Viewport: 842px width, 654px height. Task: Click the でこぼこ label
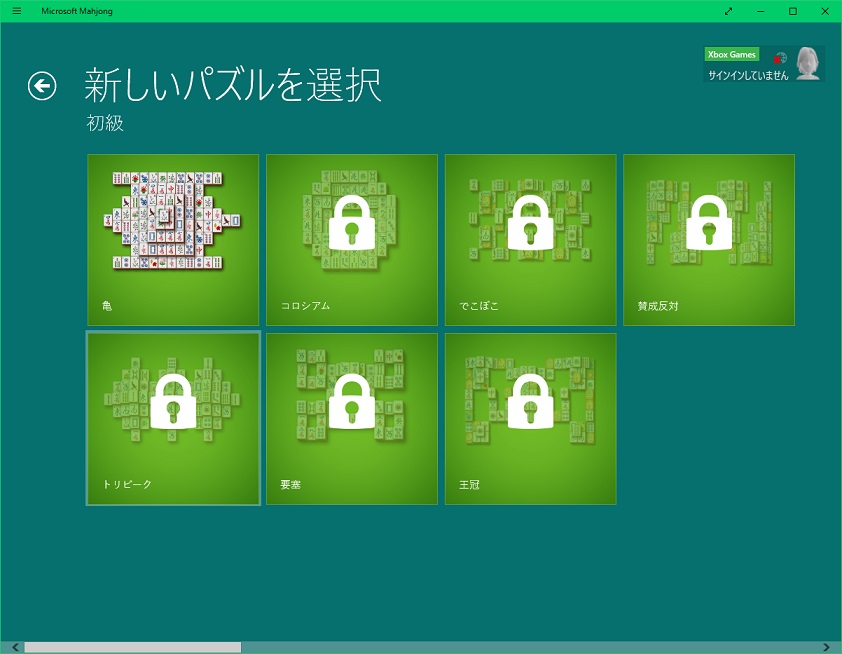(479, 306)
